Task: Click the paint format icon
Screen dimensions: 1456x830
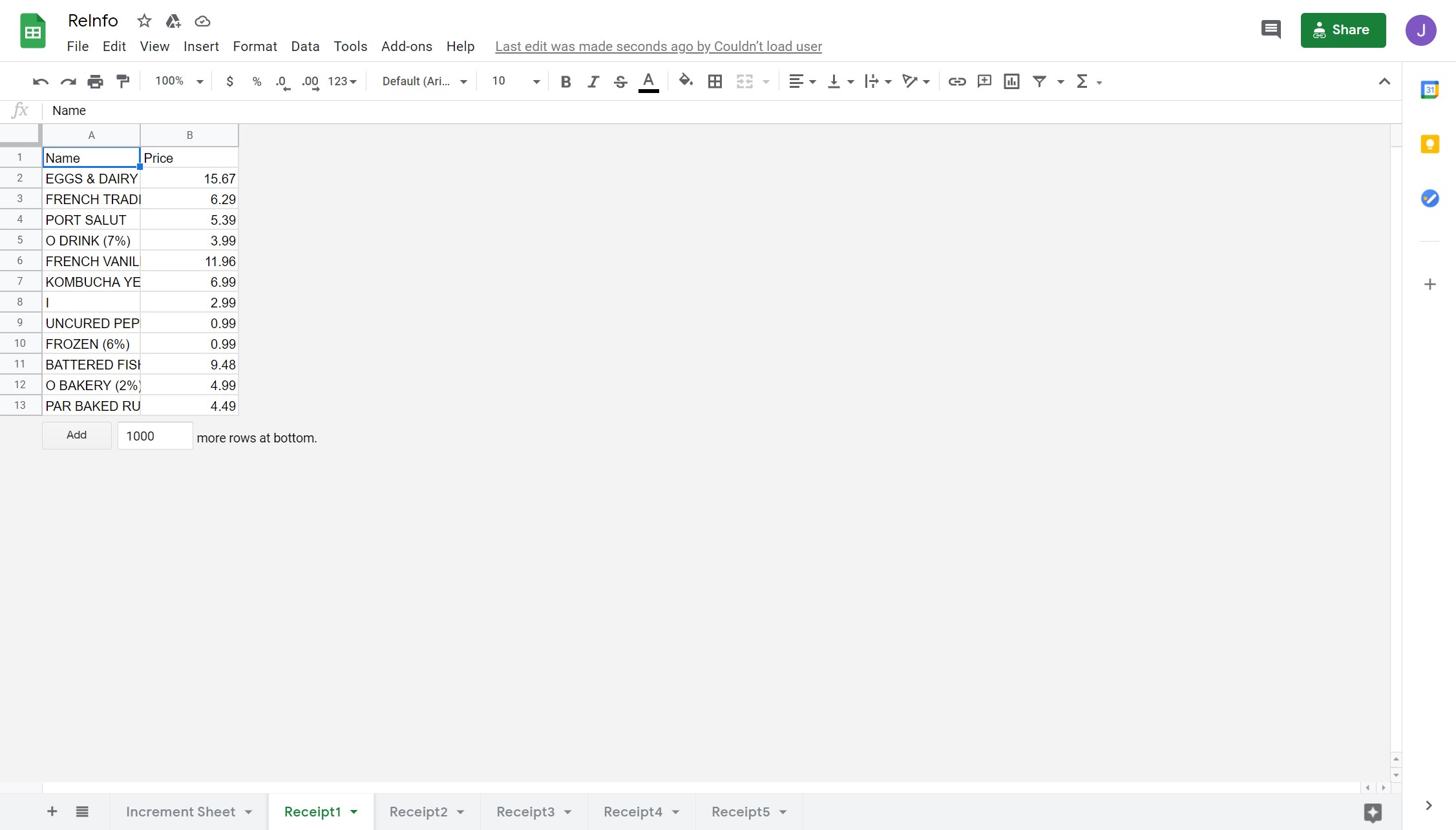Action: (x=123, y=81)
